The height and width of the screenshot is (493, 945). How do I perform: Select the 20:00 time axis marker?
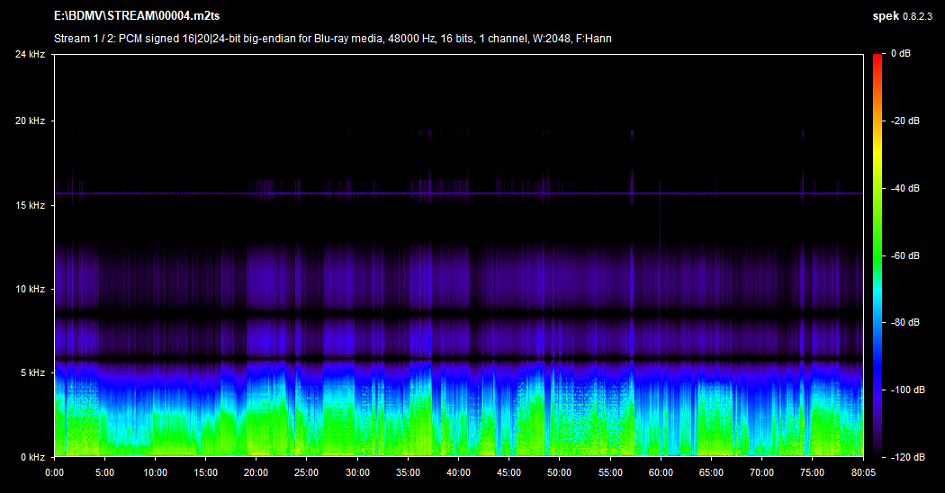pyautogui.click(x=257, y=472)
